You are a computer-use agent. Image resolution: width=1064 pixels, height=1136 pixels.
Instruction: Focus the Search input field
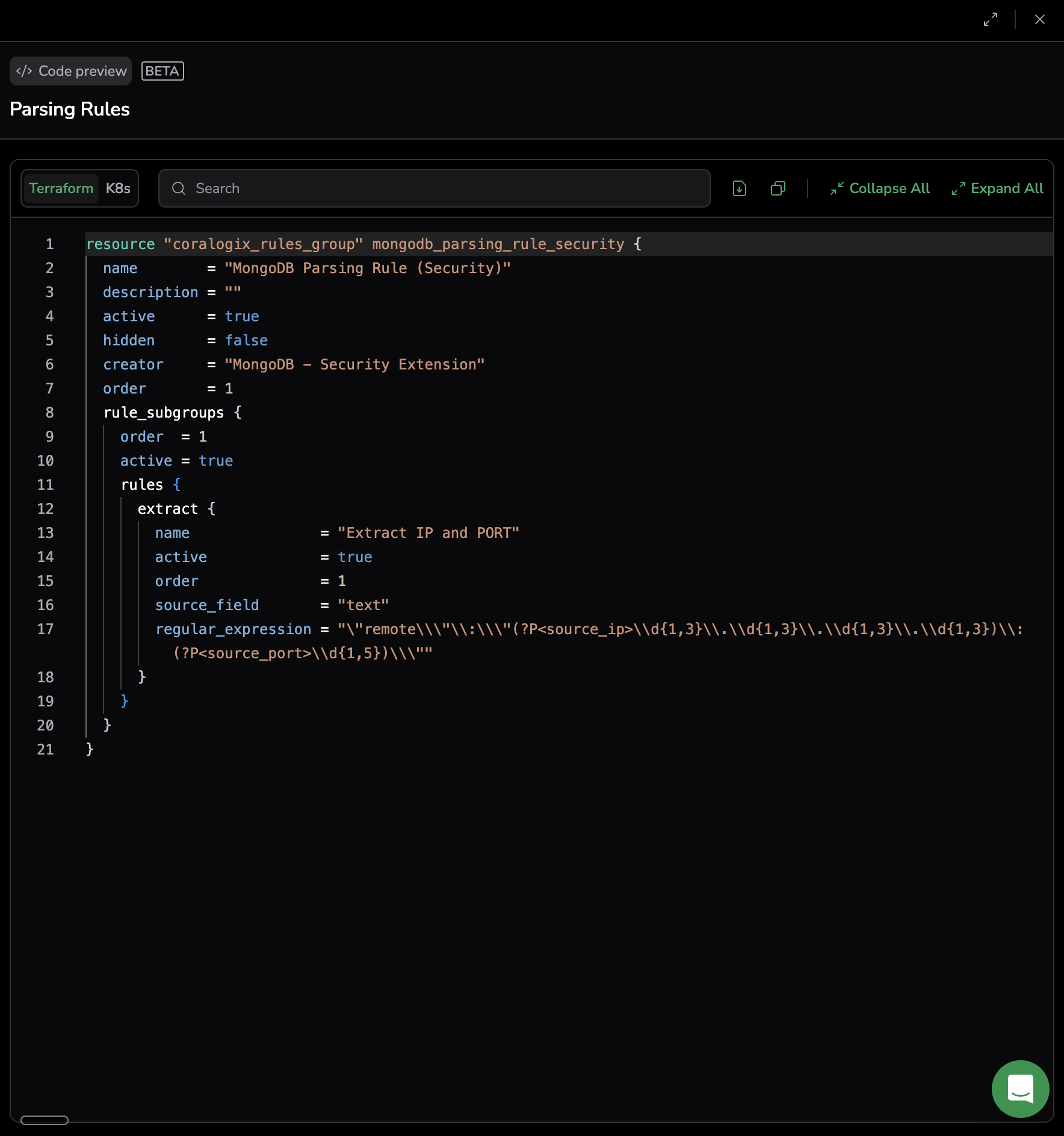click(435, 188)
